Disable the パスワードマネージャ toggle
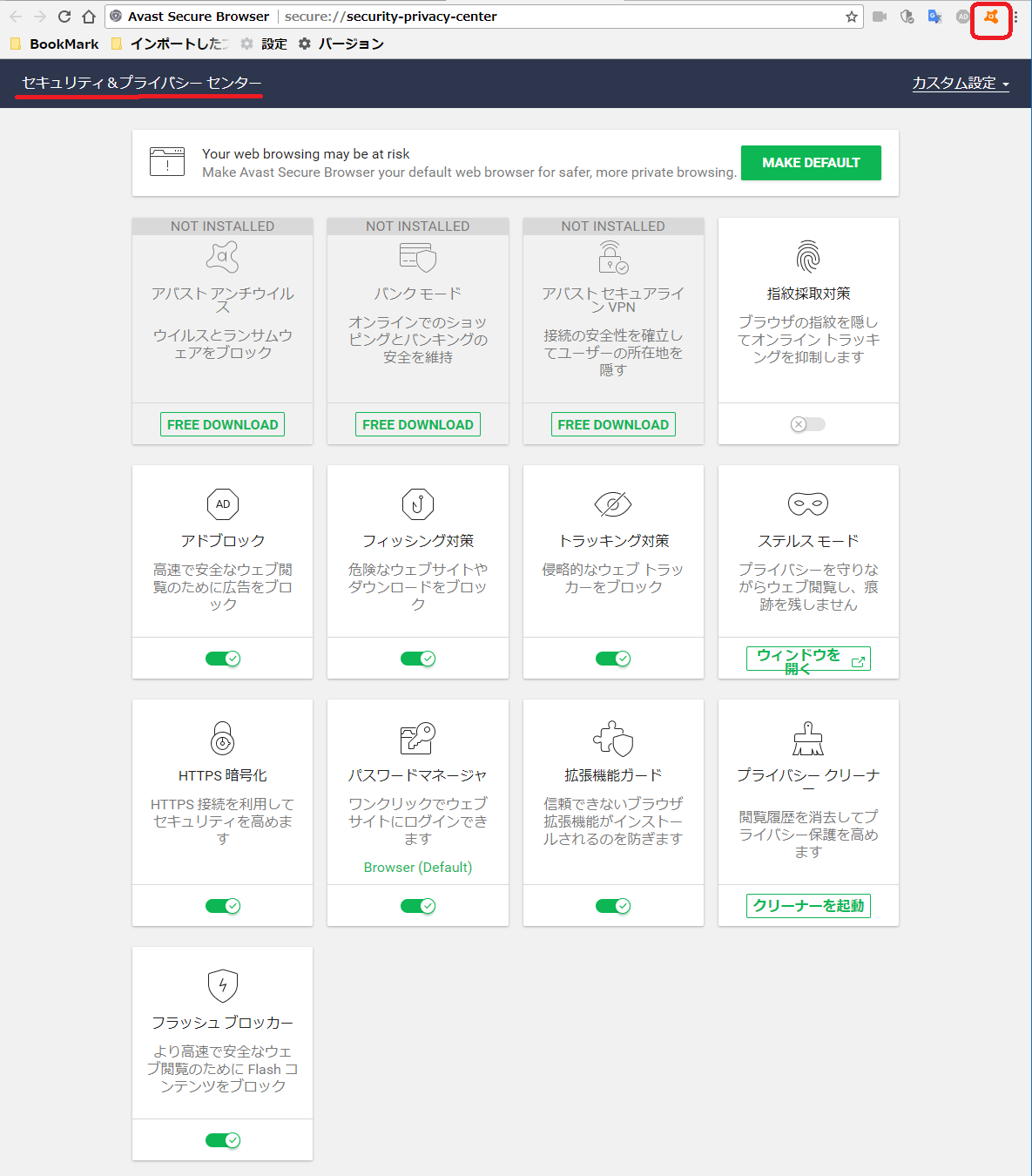 pyautogui.click(x=418, y=906)
